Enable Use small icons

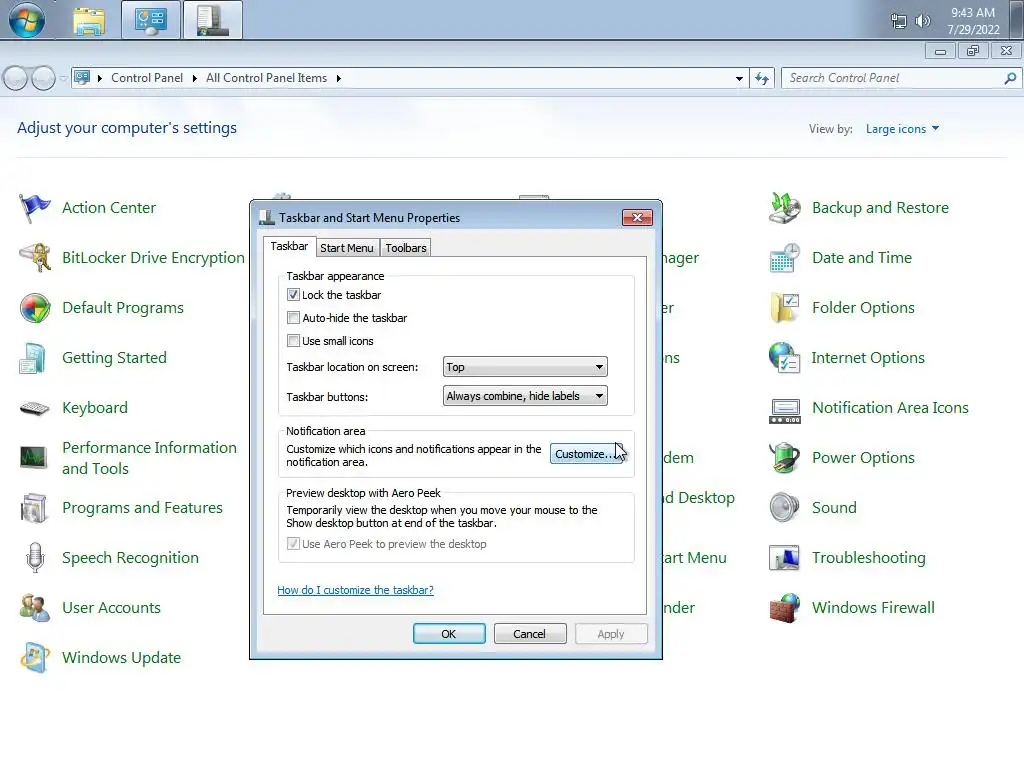[x=293, y=341]
